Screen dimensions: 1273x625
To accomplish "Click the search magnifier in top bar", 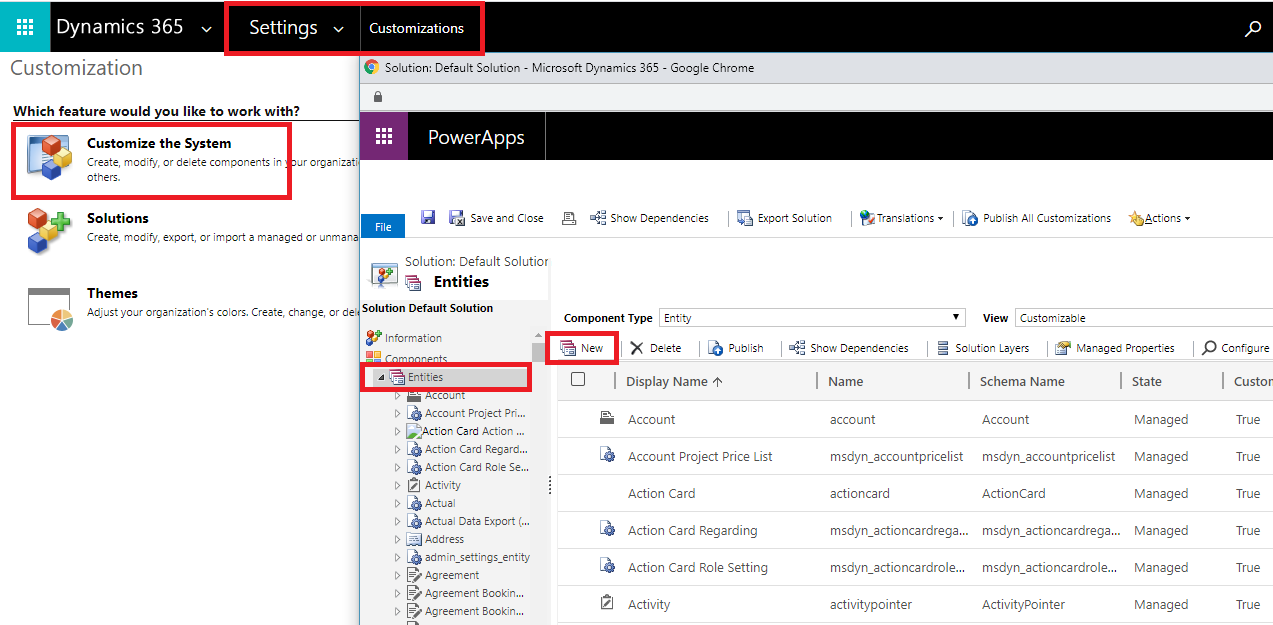I will pos(1252,29).
